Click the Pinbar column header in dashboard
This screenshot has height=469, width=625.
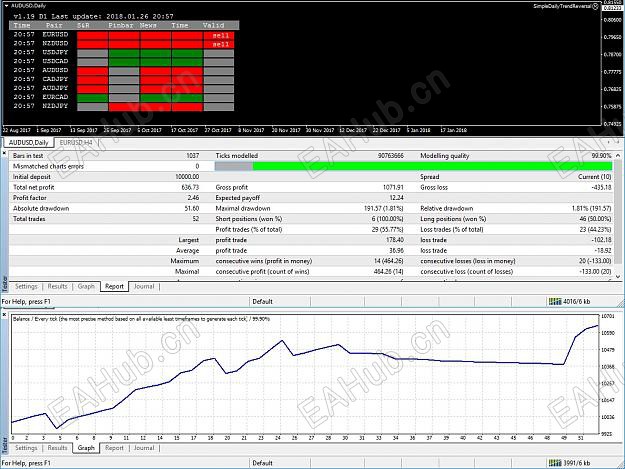(x=121, y=26)
